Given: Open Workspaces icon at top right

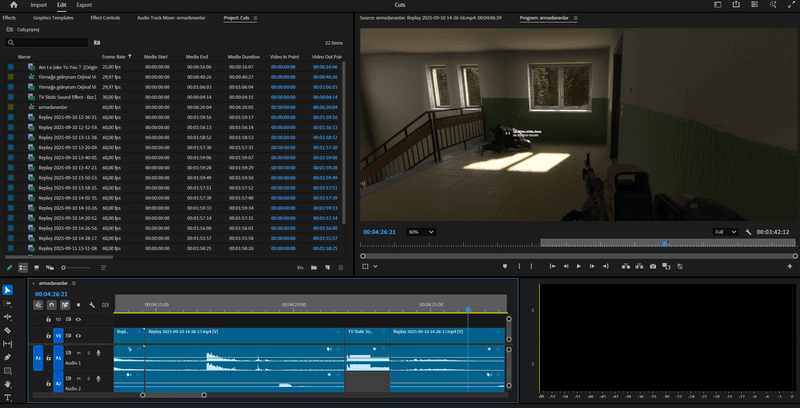Looking at the screenshot, I should tap(717, 5).
